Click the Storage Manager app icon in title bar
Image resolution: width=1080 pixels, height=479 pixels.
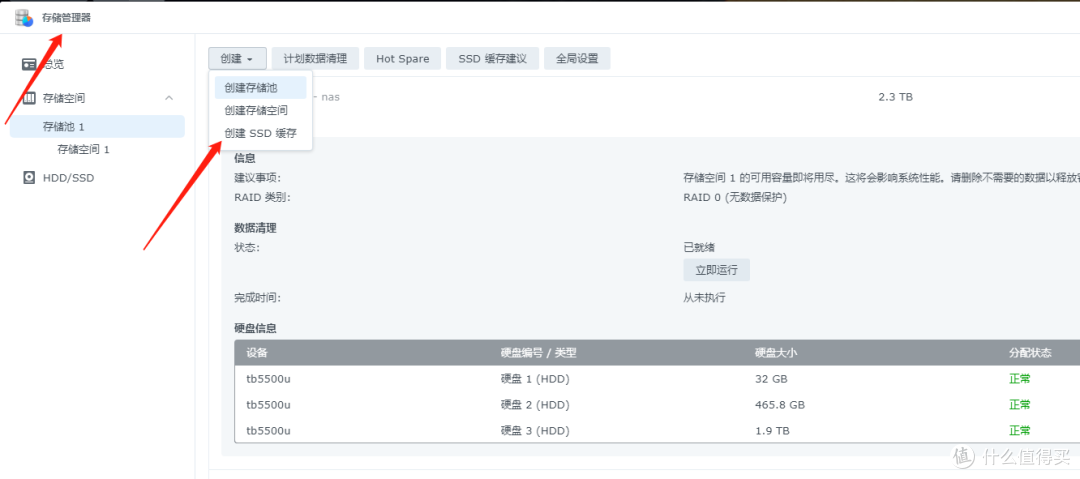(x=24, y=18)
